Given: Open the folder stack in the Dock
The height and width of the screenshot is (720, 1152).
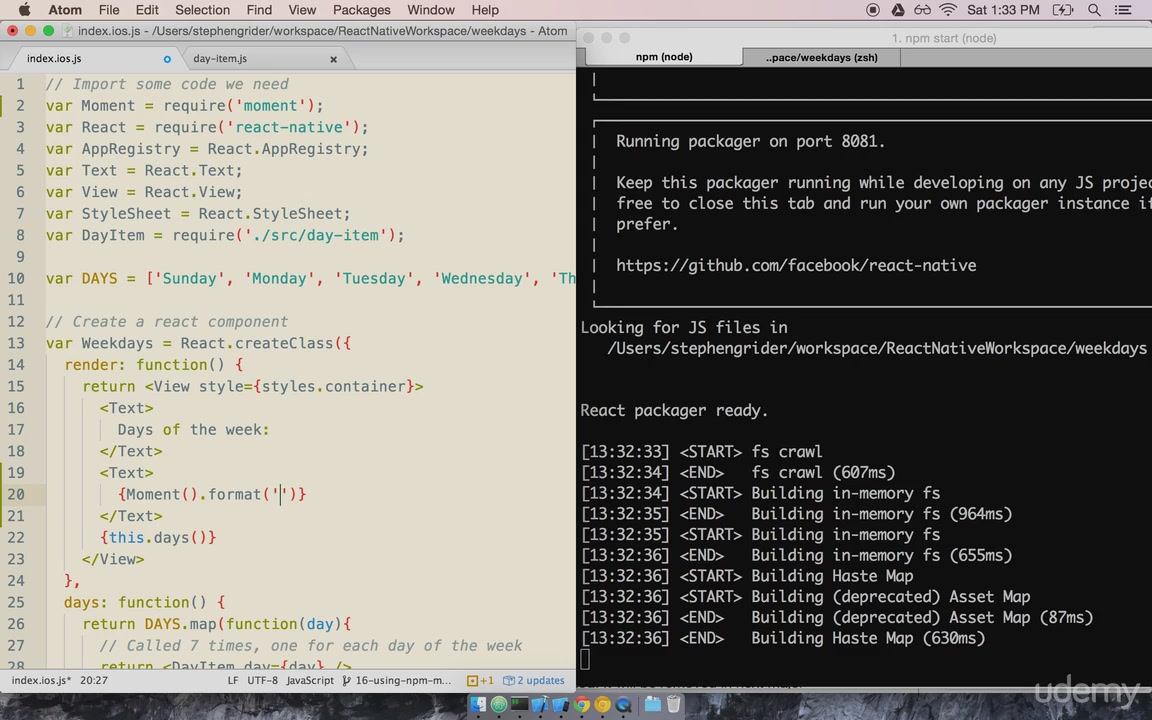Looking at the screenshot, I should [652, 705].
